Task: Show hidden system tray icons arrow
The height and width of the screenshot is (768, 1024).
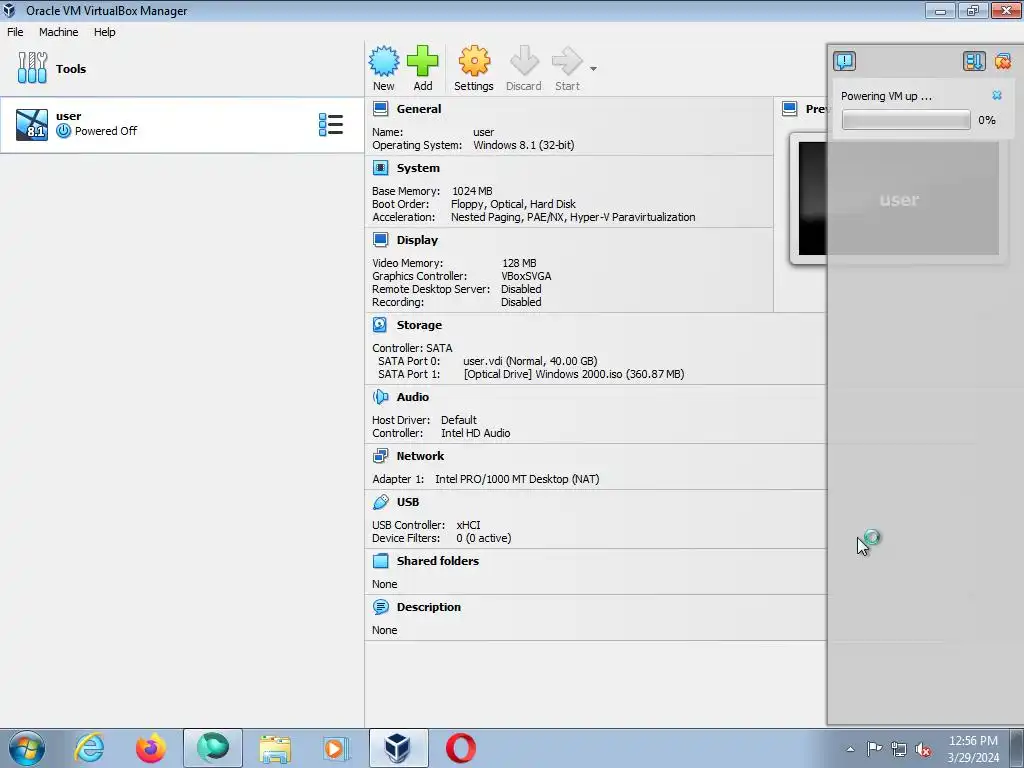Action: tap(850, 749)
